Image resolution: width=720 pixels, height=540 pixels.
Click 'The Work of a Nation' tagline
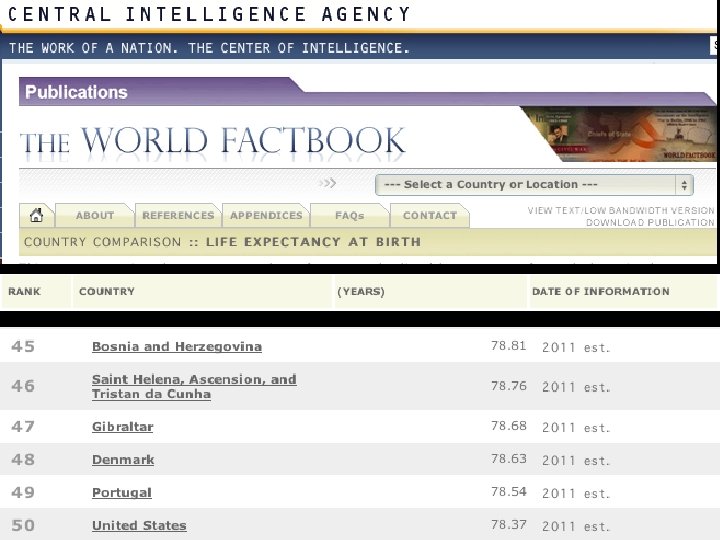click(x=208, y=48)
